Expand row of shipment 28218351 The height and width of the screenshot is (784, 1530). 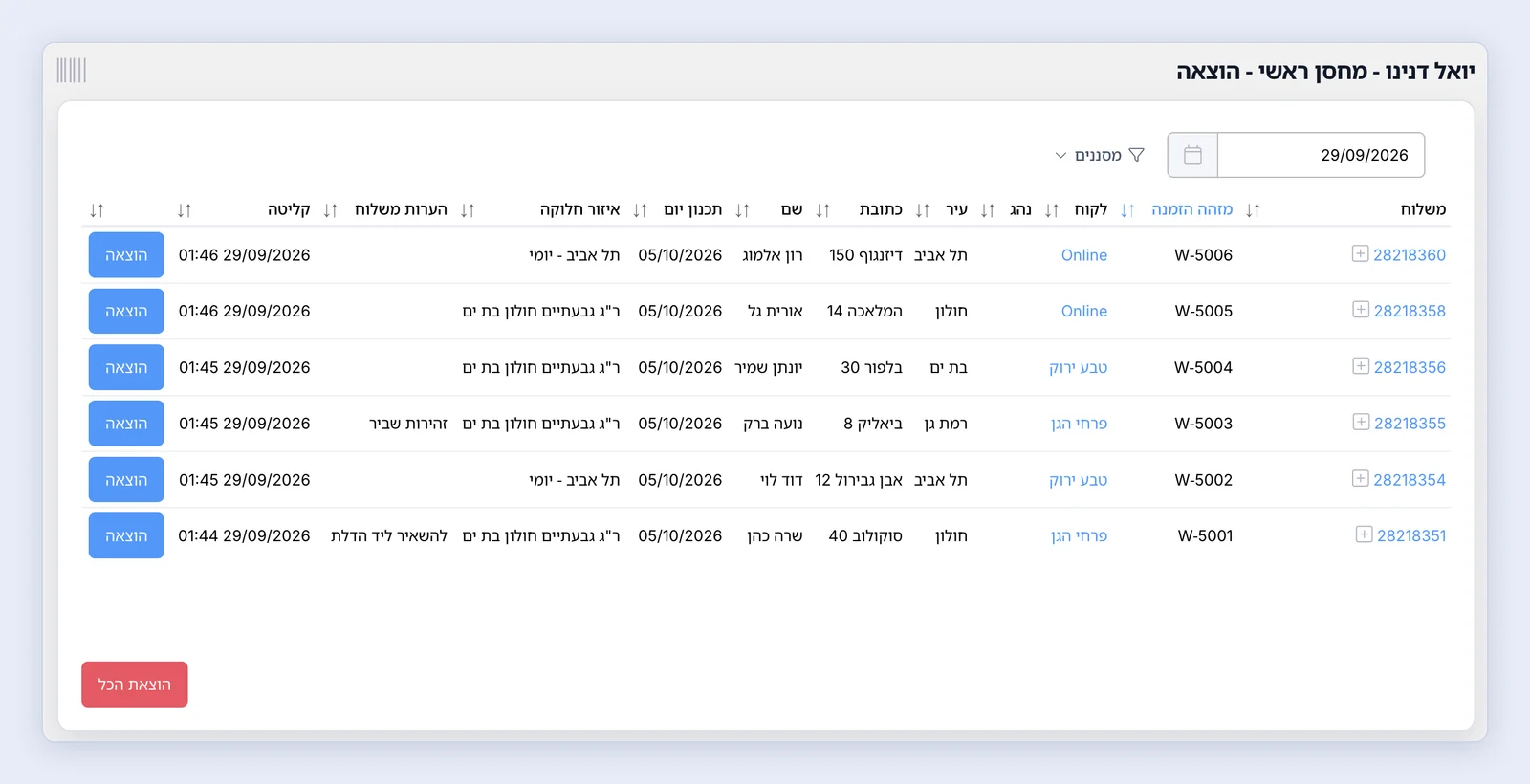pyautogui.click(x=1364, y=534)
